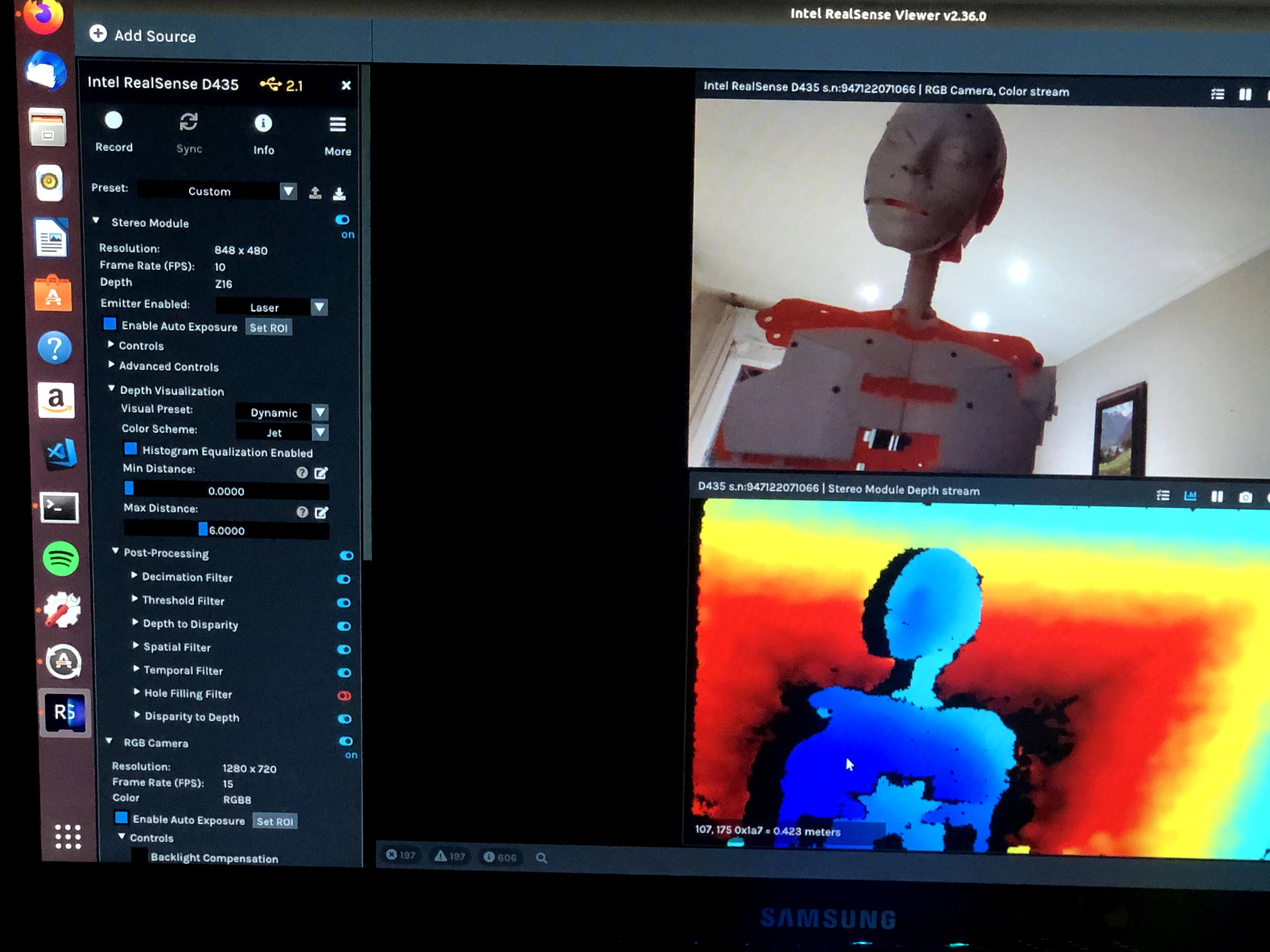Toggle the Post-Processing master switch
Screen dimensions: 1270x952
click(346, 555)
